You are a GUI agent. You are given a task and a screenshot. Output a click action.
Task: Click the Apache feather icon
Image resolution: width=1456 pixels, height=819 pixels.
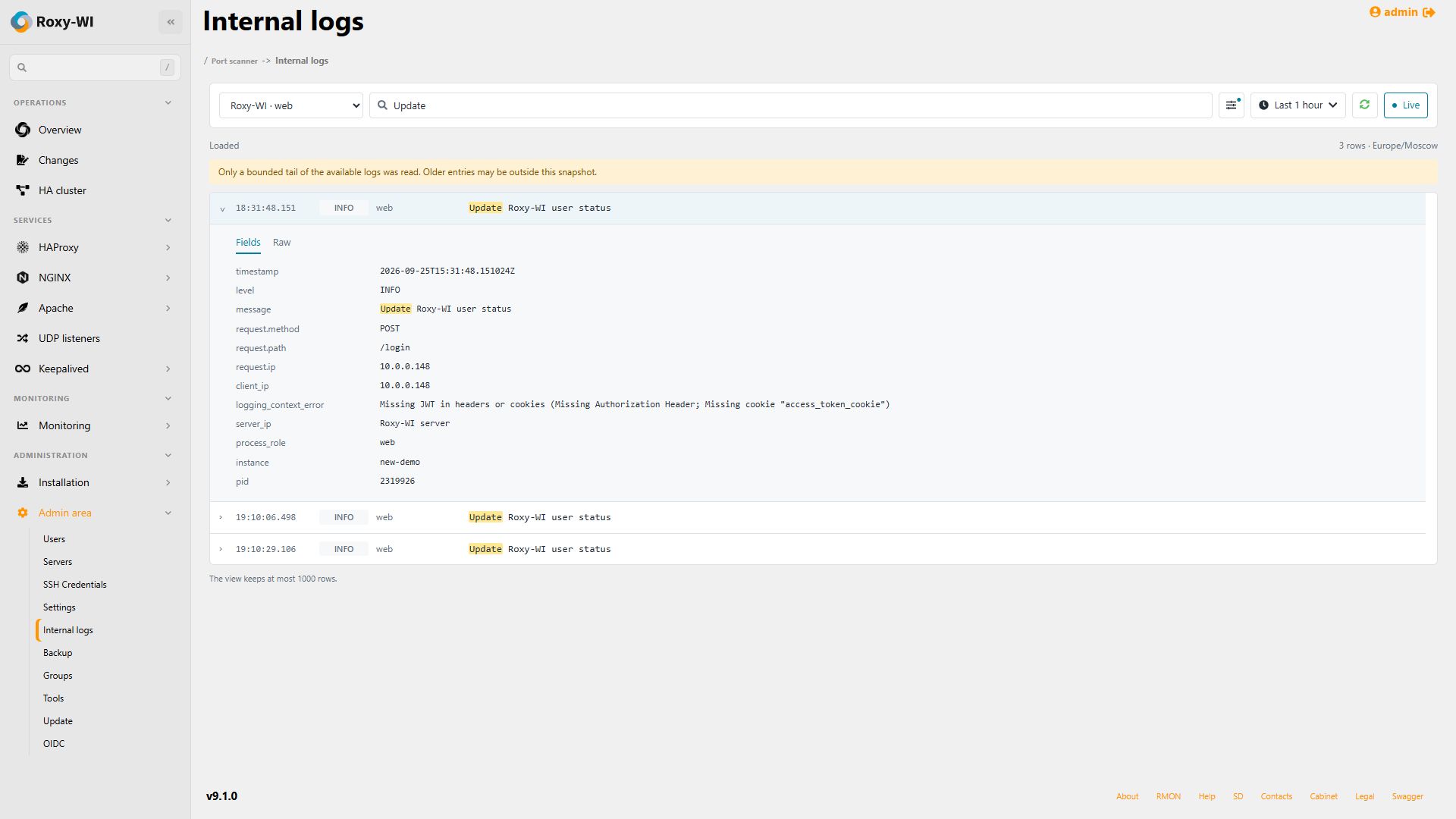(x=23, y=308)
